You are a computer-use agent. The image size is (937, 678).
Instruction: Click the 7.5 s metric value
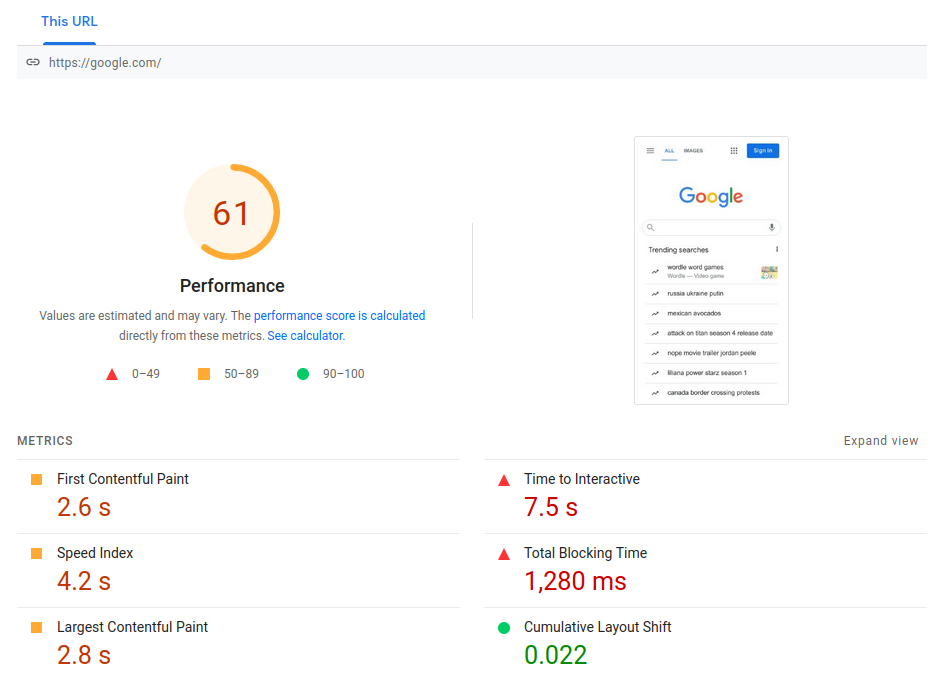pos(551,507)
